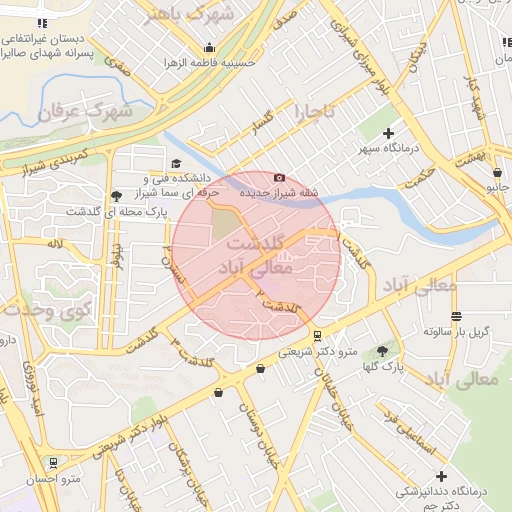The image size is (512, 512).
Task: Click the shopping basket icon below مترو دکتر شریعتی
Action: coord(260,369)
